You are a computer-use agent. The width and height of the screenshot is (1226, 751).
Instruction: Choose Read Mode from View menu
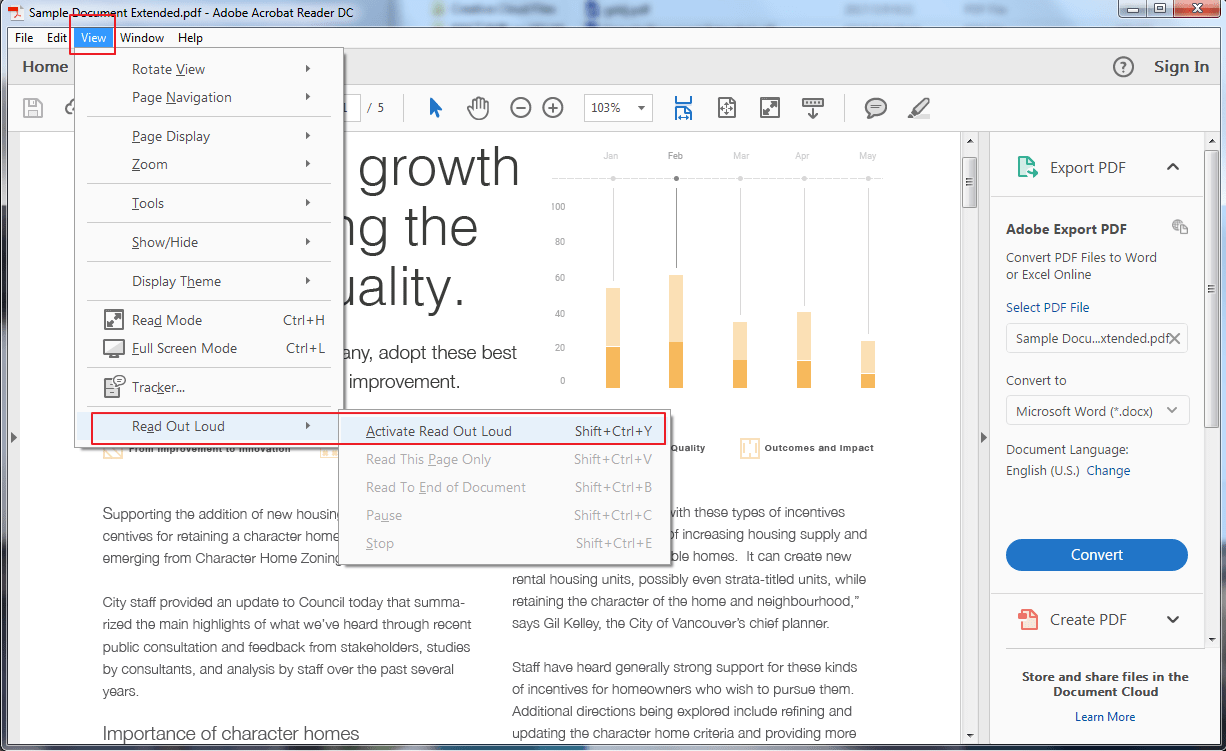(x=210, y=320)
